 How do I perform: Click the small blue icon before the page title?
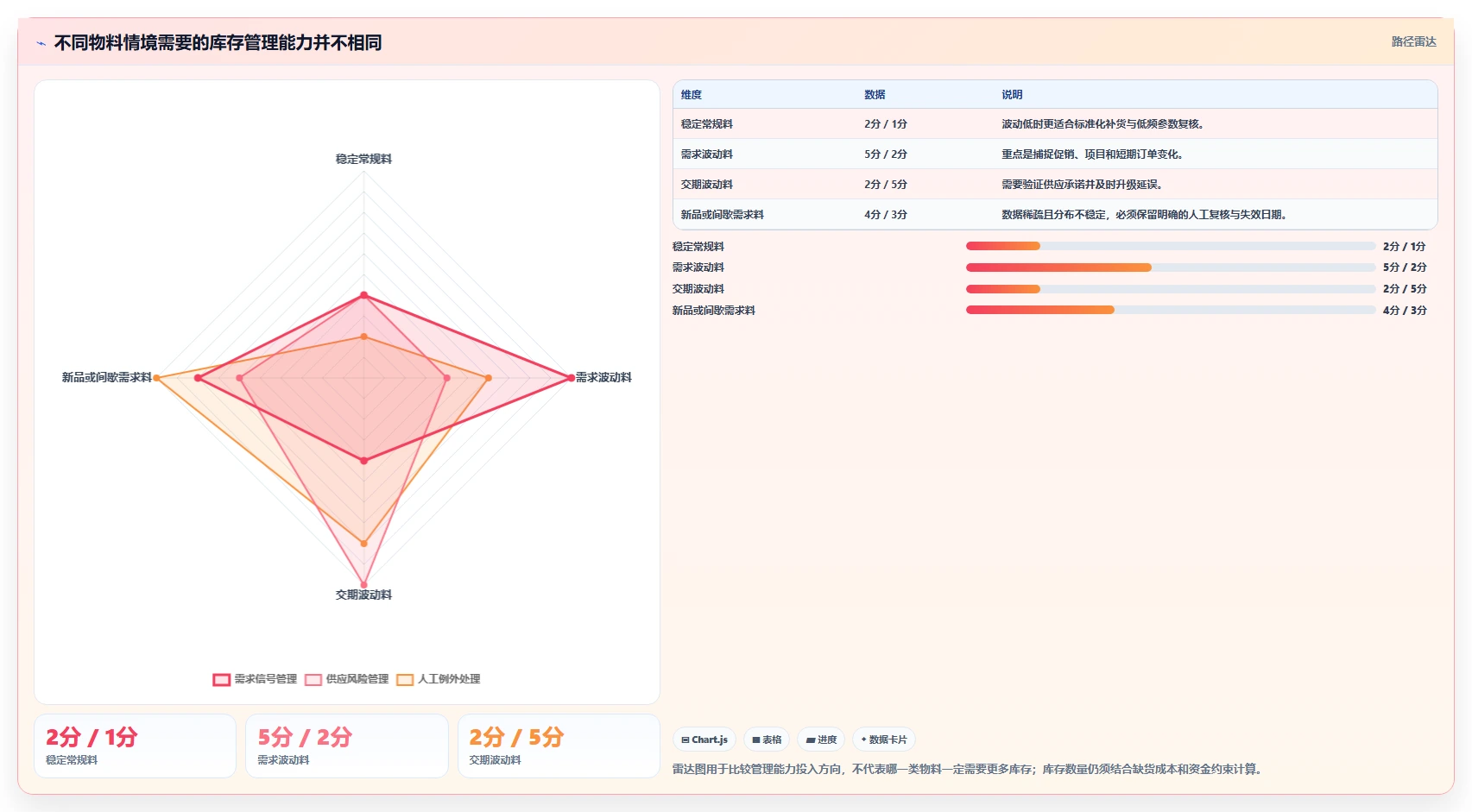pyautogui.click(x=41, y=43)
